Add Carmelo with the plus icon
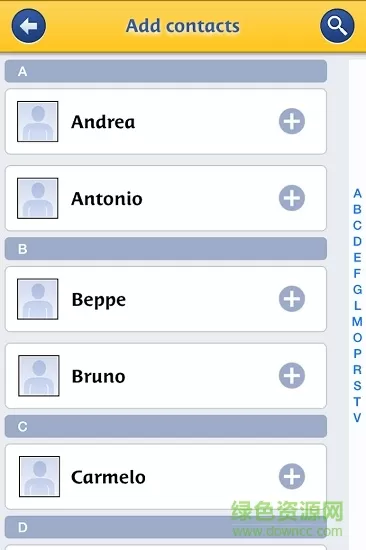 click(292, 476)
